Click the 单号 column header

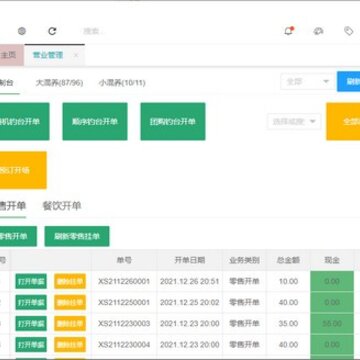tap(124, 260)
